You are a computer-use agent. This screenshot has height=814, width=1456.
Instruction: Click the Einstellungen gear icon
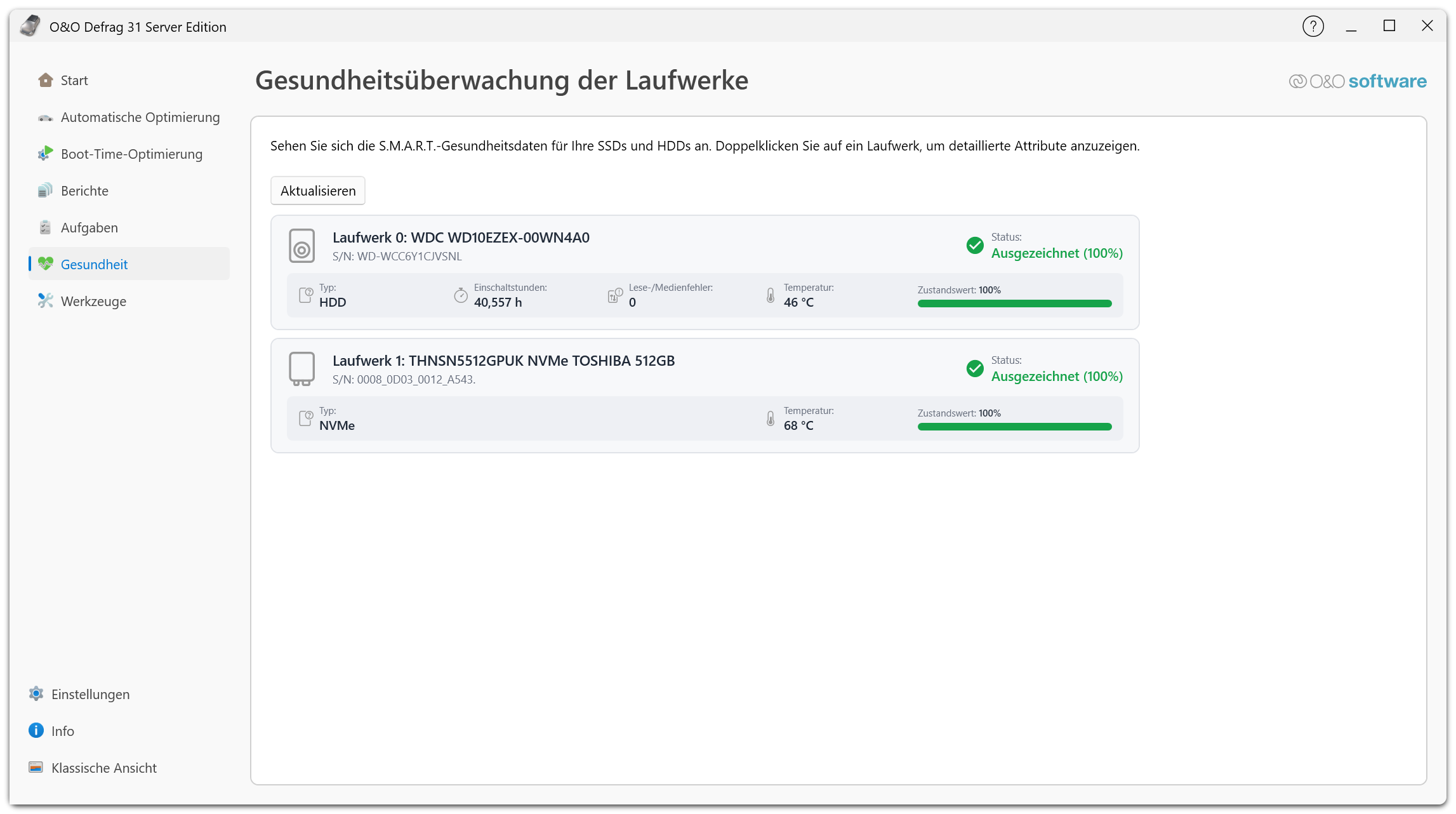click(36, 693)
